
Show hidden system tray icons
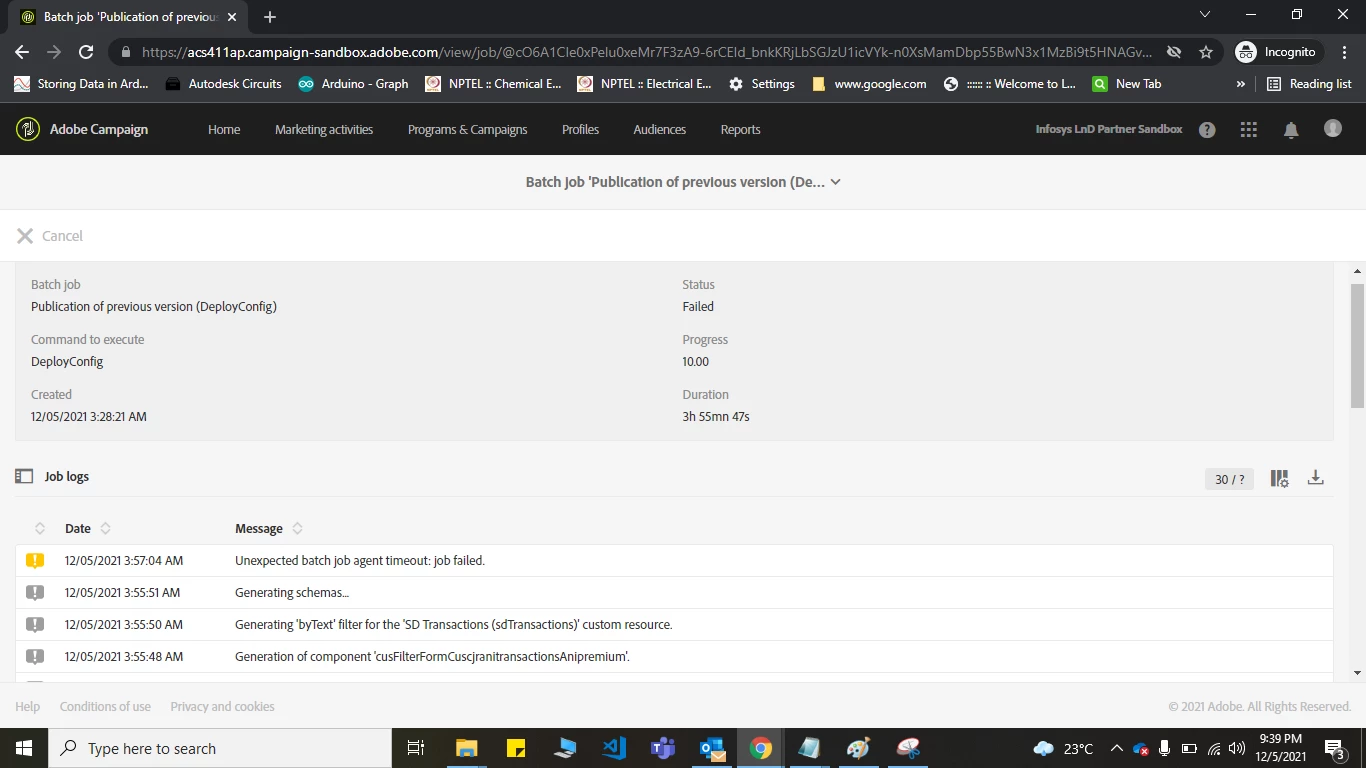[x=1116, y=748]
